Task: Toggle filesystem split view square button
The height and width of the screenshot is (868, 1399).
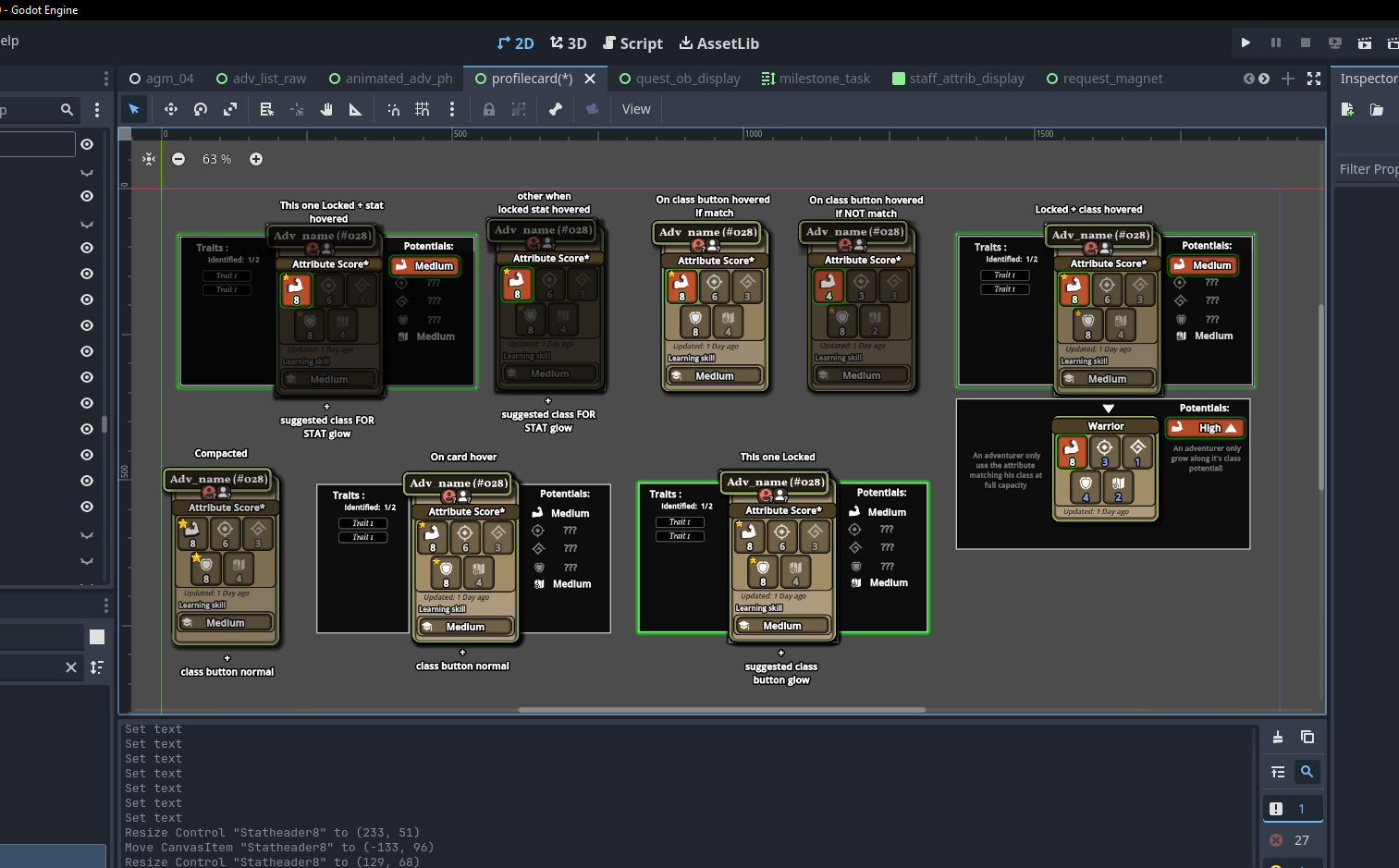Action: 97,637
